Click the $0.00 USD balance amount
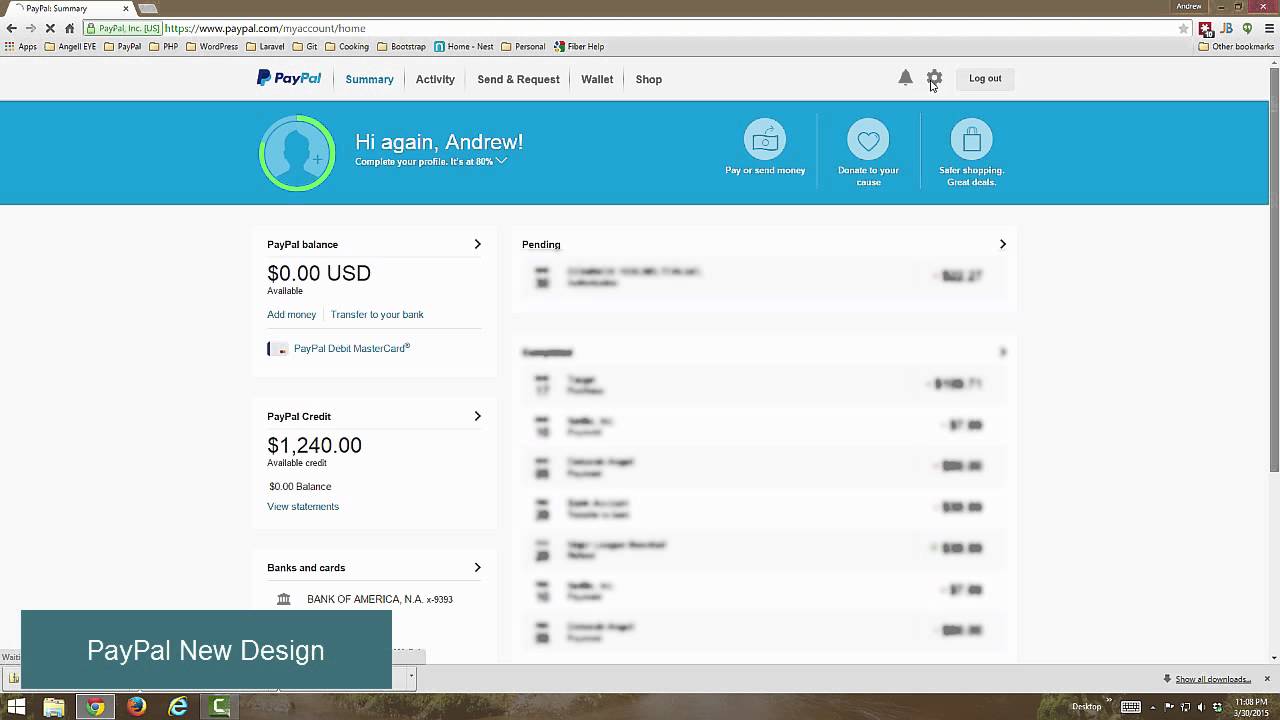Screen dimensions: 1280x720 pos(319,273)
